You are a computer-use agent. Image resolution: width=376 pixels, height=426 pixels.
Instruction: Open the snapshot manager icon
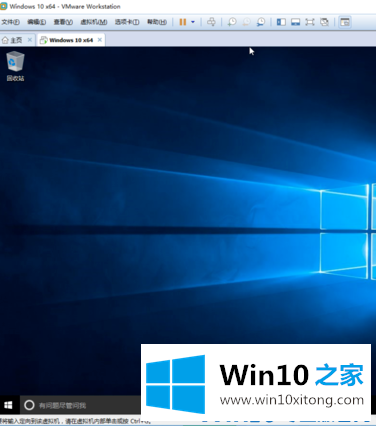261,22
